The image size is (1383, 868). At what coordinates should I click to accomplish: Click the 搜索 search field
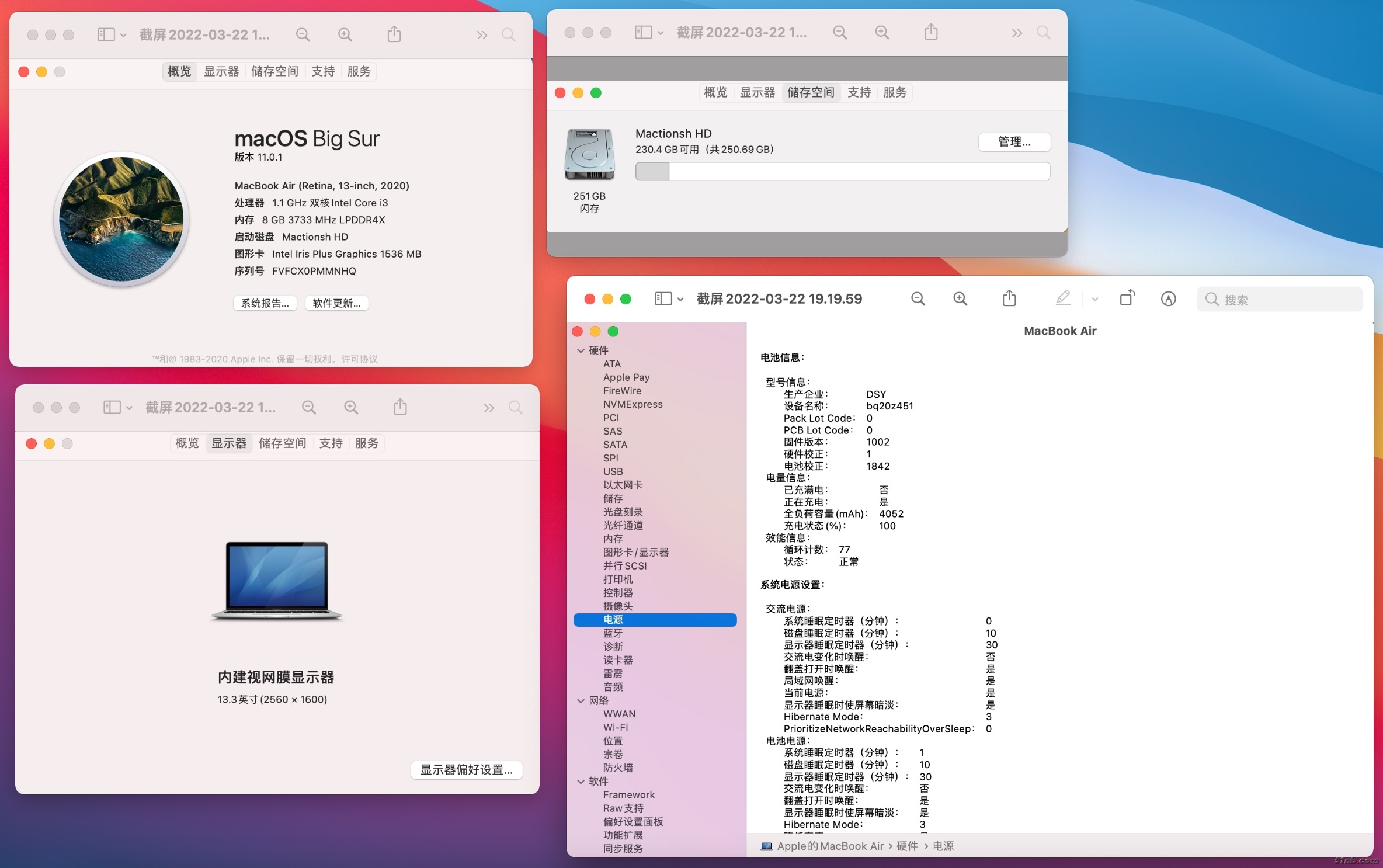pyautogui.click(x=1279, y=300)
